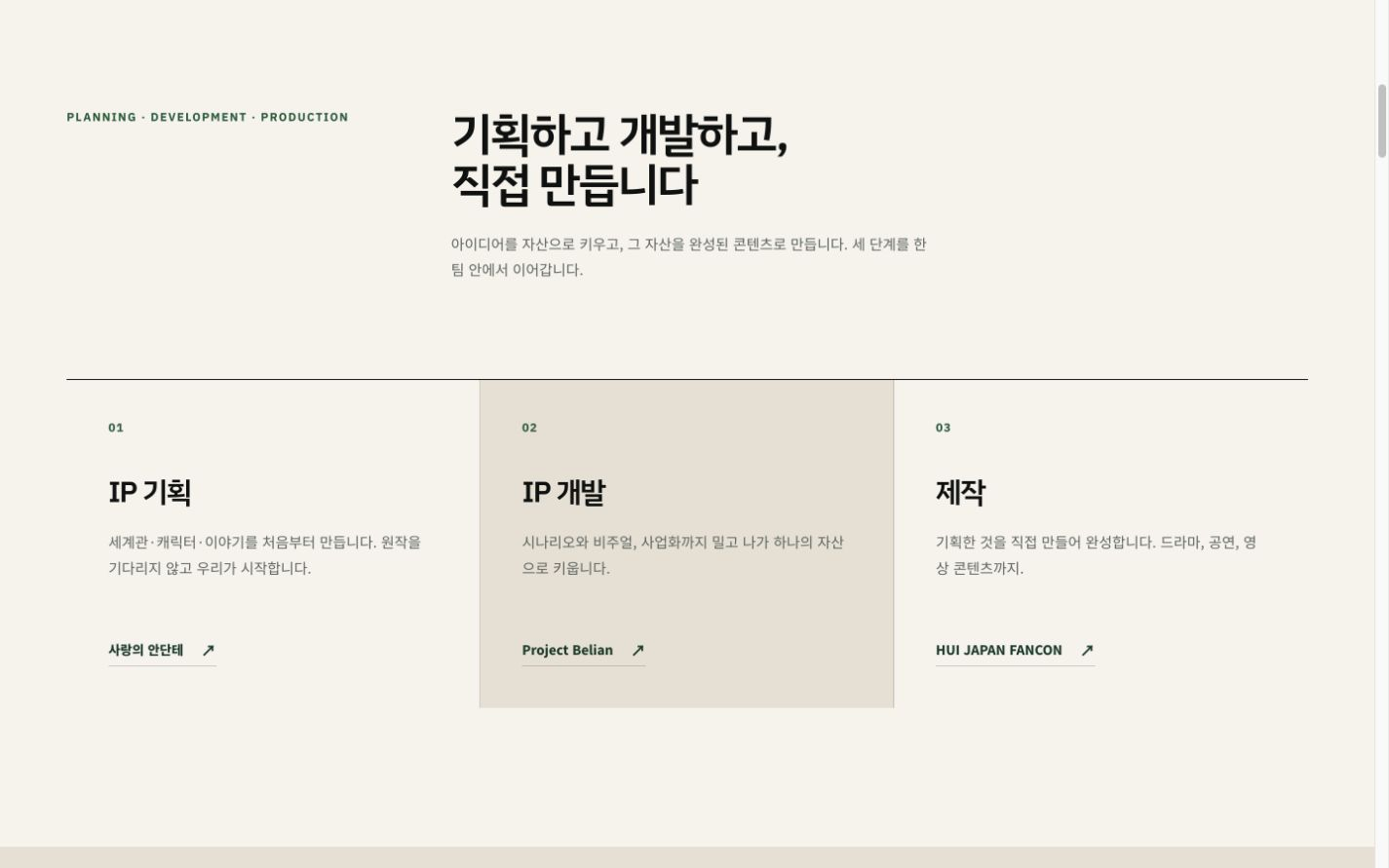Viewport: 1389px width, 868px height.
Task: Select the IP 개발 card heading
Action: click(563, 492)
